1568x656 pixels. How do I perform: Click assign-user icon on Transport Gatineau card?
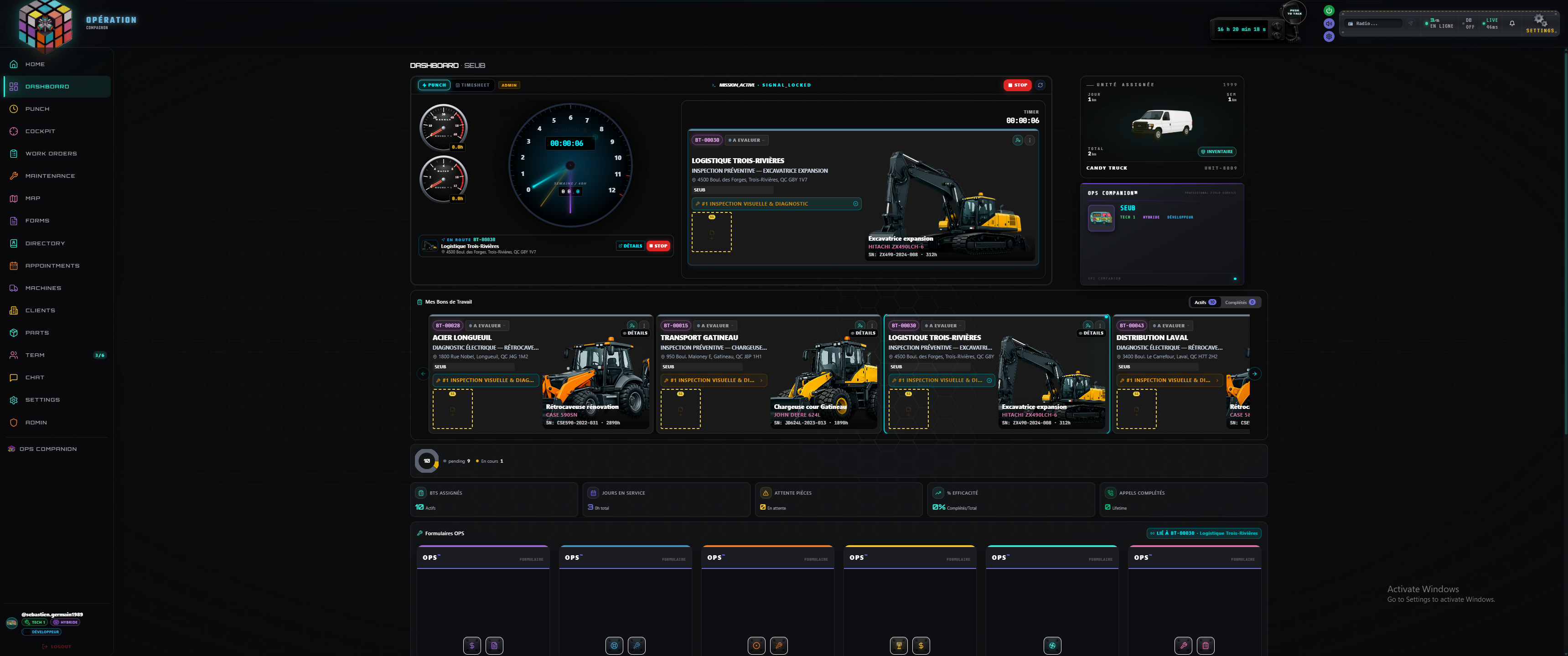[860, 325]
